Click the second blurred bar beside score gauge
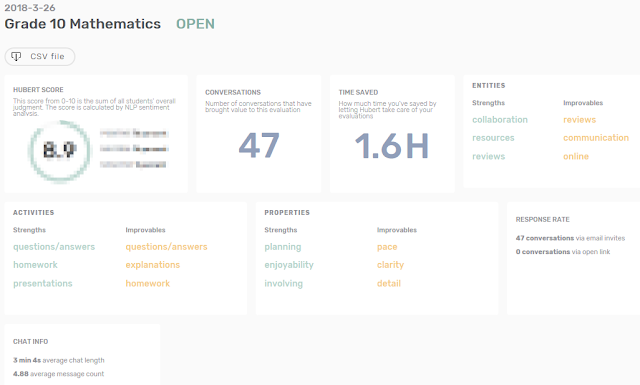This screenshot has width=640, height=385. click(133, 149)
